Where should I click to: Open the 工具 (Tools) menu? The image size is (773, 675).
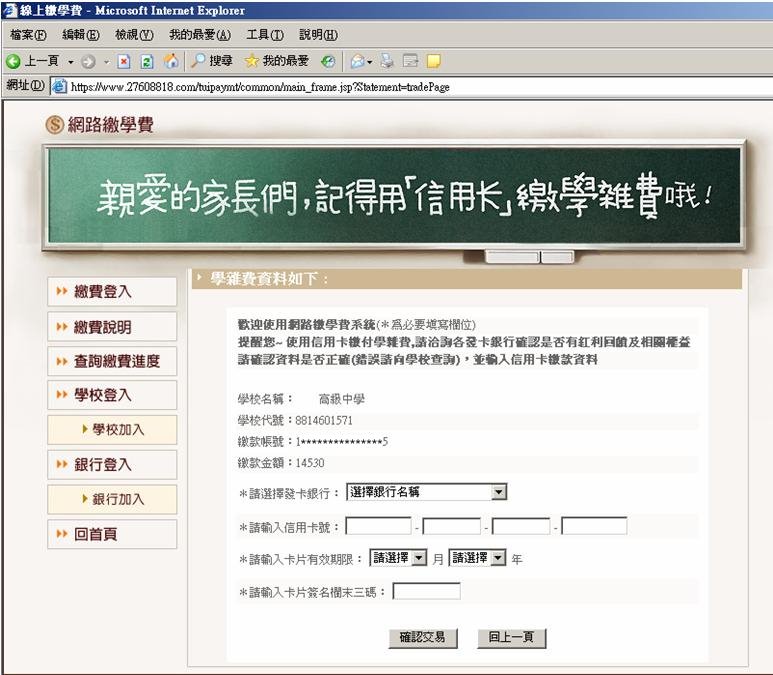(x=264, y=35)
